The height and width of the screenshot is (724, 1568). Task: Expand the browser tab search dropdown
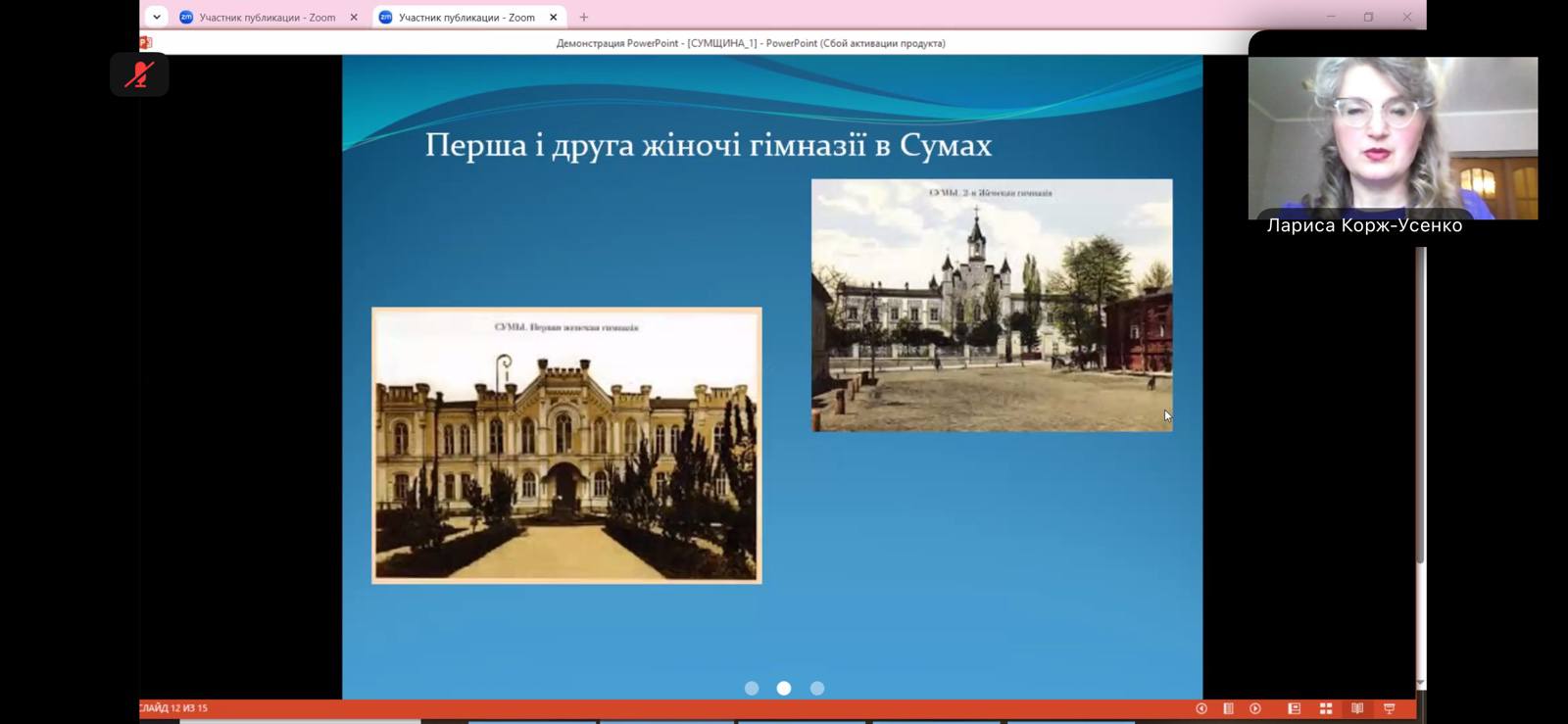pyautogui.click(x=157, y=17)
